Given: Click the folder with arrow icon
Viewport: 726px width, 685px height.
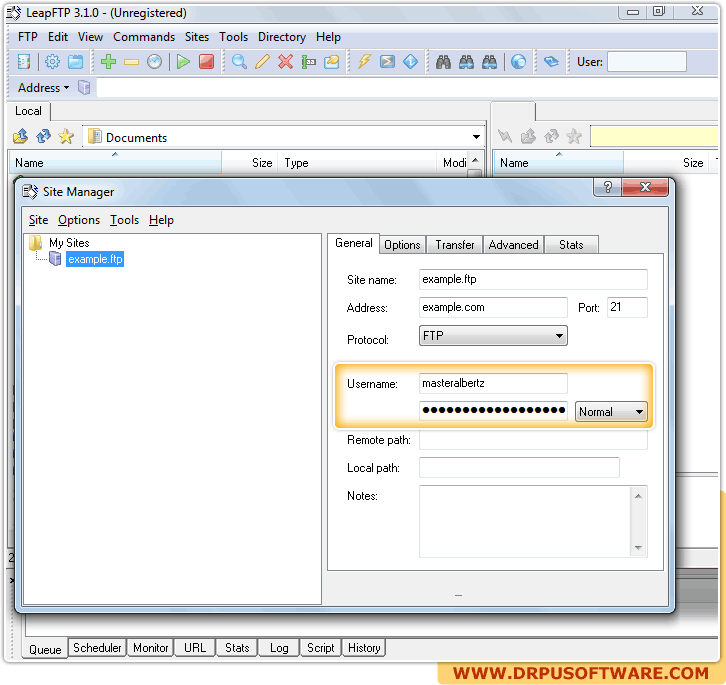Looking at the screenshot, I should click(332, 62).
